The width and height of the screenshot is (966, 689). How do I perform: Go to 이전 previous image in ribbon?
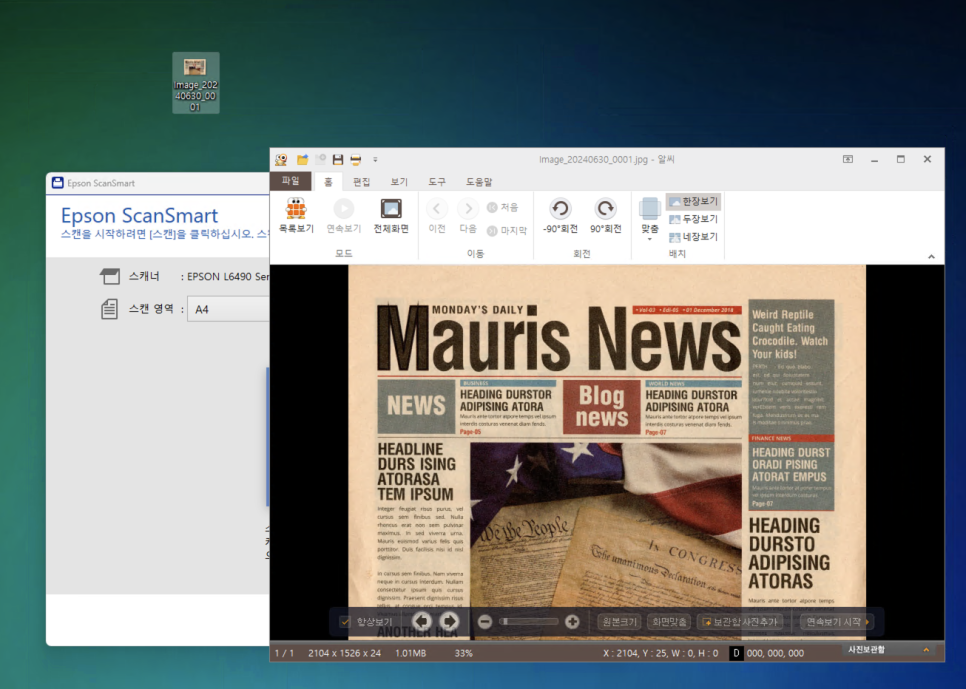(437, 216)
